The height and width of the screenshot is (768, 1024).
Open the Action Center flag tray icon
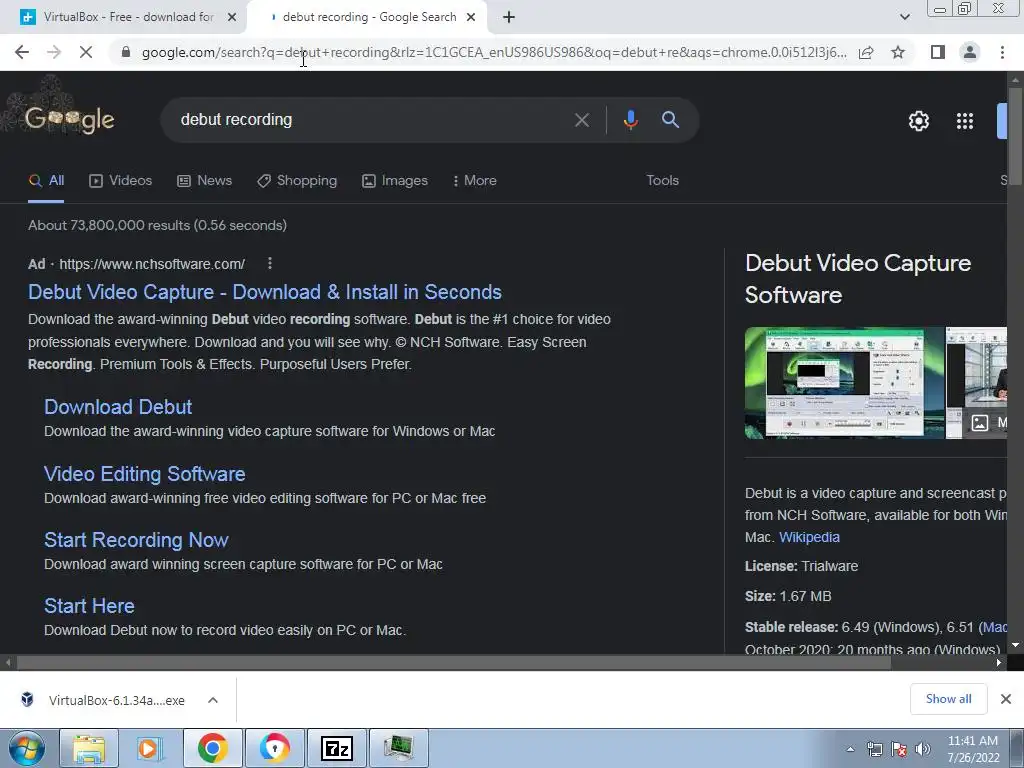click(x=899, y=749)
